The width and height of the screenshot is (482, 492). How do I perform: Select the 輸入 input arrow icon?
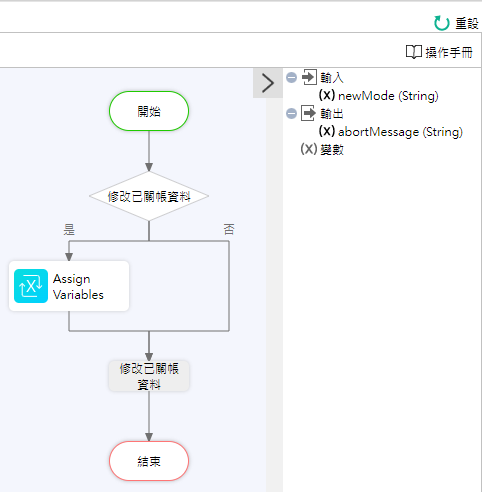click(309, 77)
